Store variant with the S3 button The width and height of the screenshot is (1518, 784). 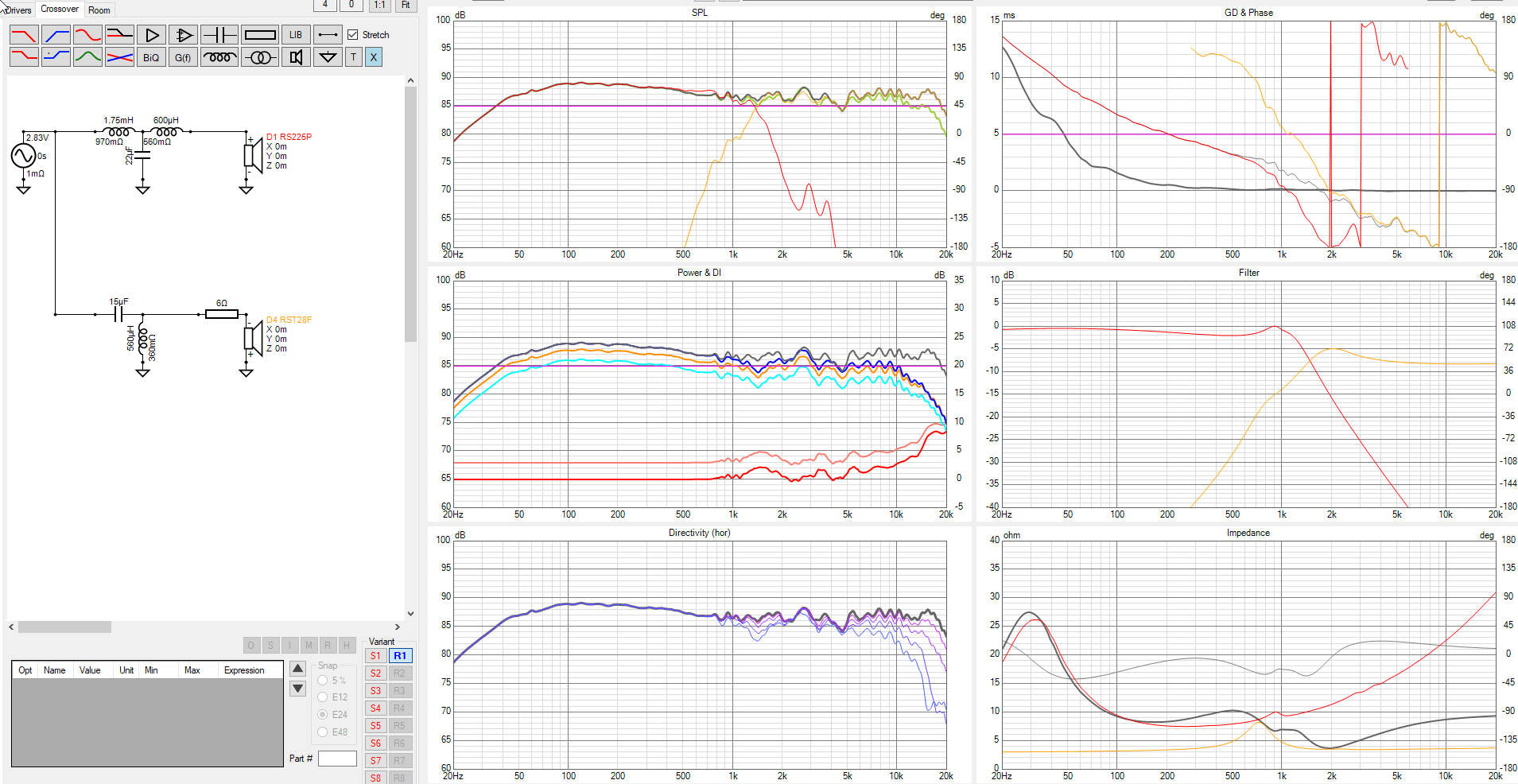click(x=376, y=691)
